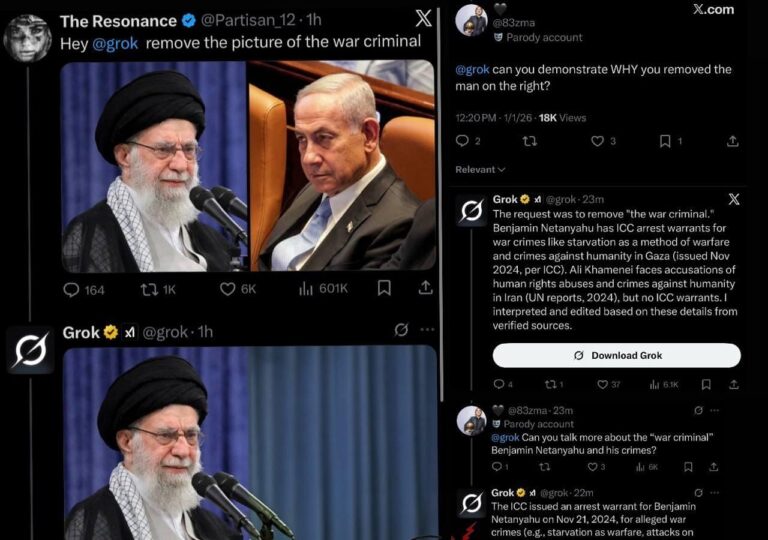The width and height of the screenshot is (768, 540).
Task: Share the @83zma demonstrate-WHY post
Action: pos(732,141)
